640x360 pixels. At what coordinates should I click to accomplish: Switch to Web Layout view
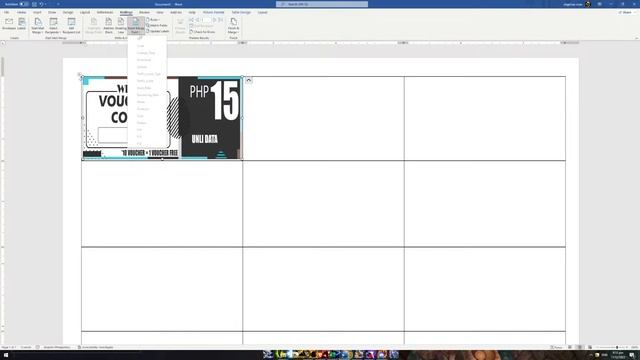pyautogui.click(x=589, y=347)
